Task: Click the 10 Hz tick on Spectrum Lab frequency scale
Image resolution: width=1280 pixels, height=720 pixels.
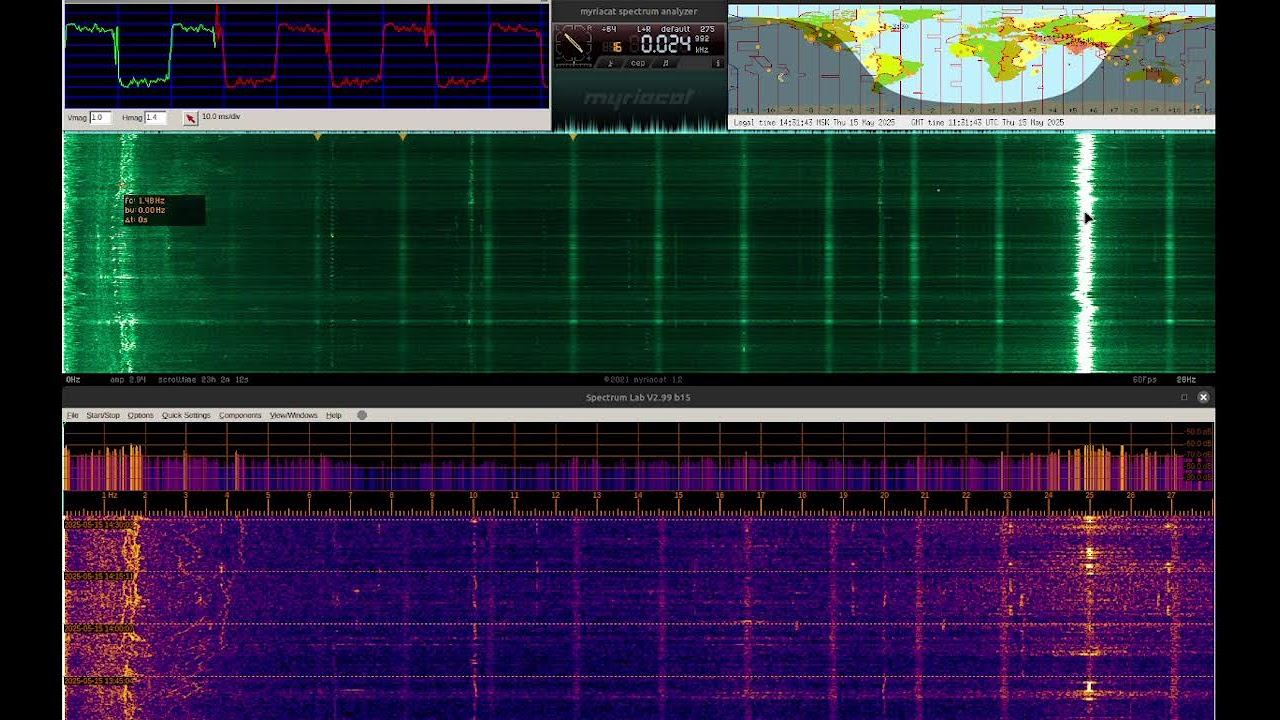Action: (473, 496)
